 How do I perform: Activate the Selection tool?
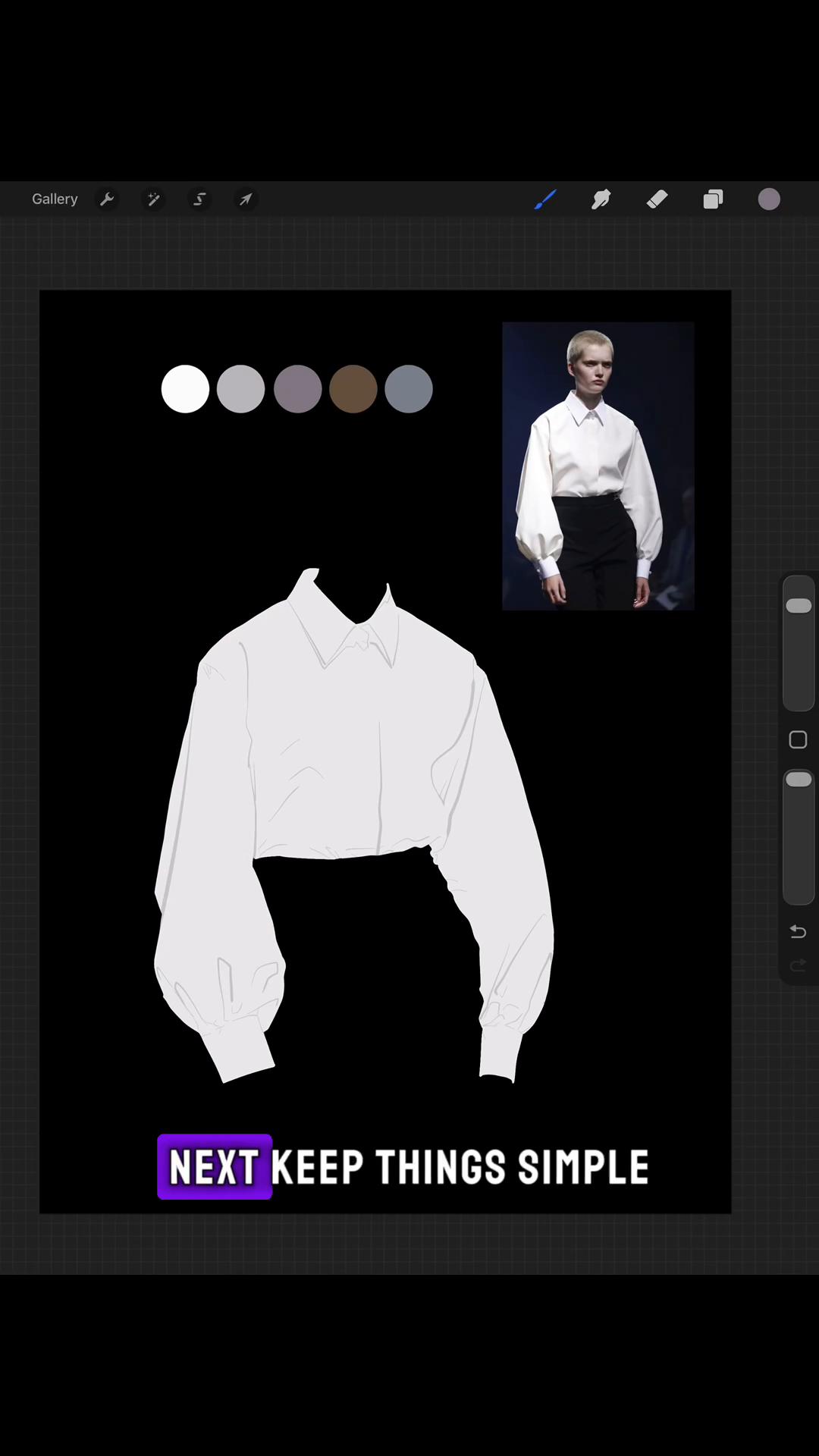199,199
